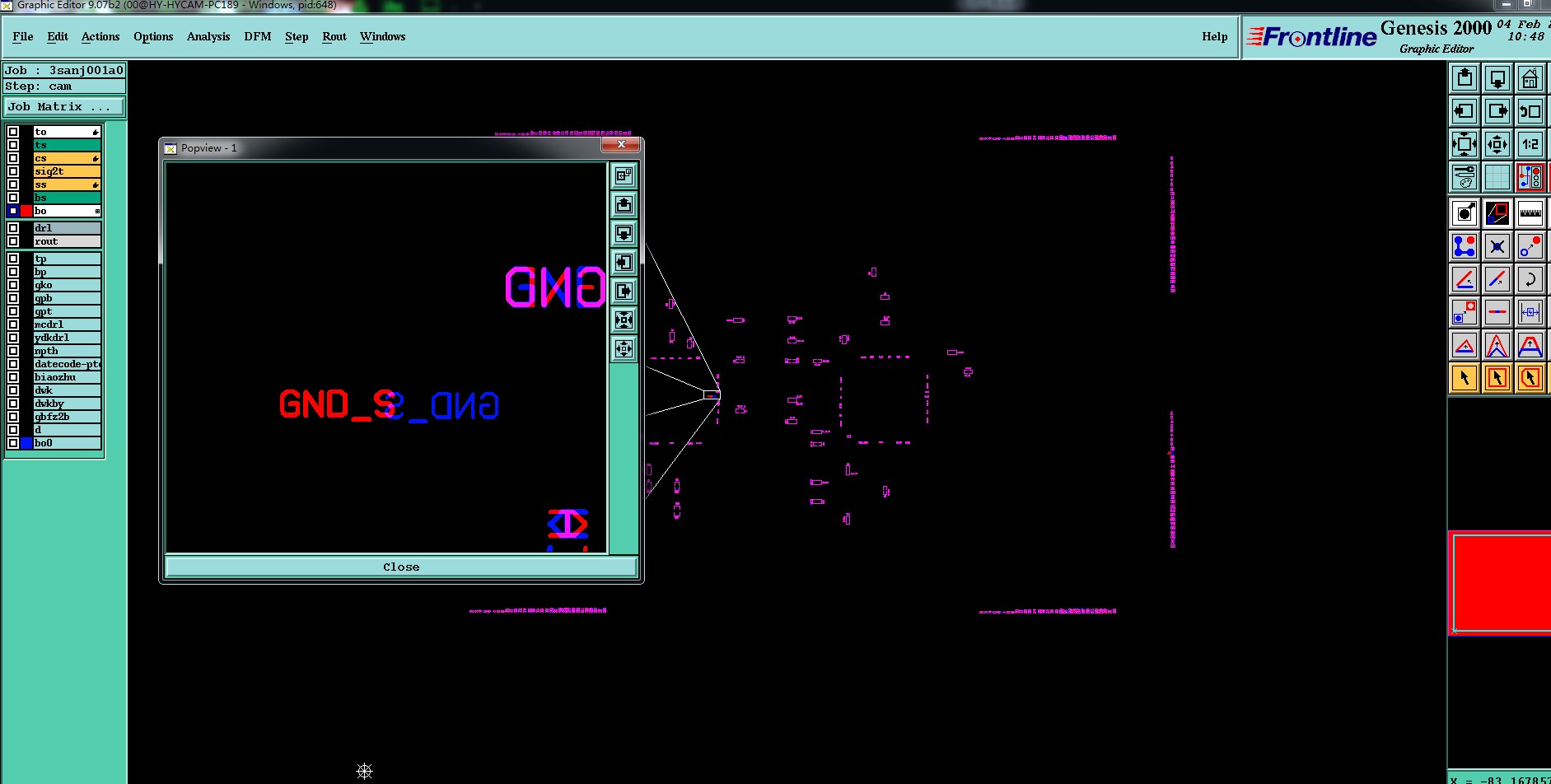Screen dimensions: 1551x784
Task: Select the add feature circle-with-arrow icon
Action: tap(1465, 213)
